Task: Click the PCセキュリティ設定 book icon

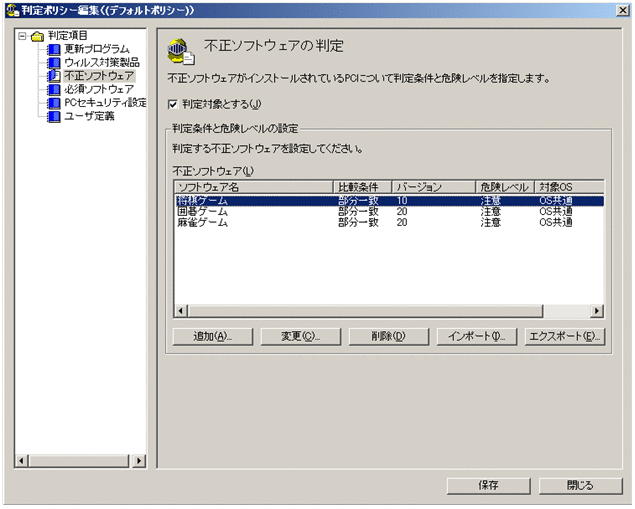Action: click(54, 103)
